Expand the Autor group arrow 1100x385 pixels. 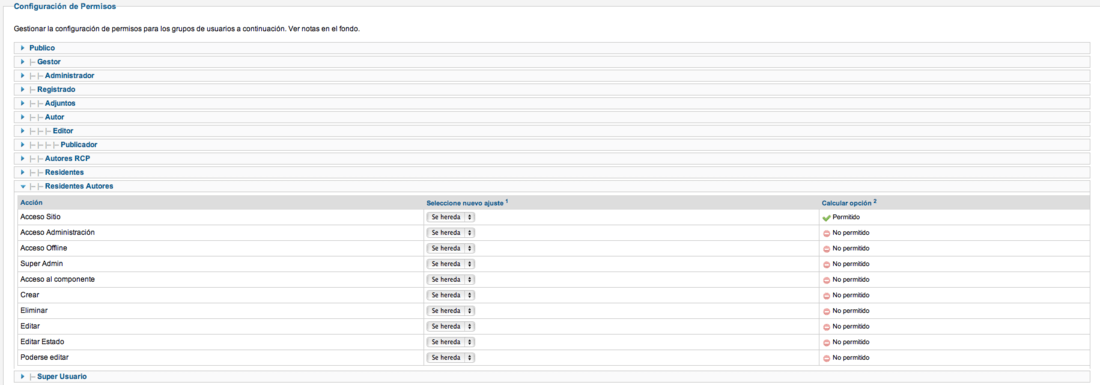(23, 117)
